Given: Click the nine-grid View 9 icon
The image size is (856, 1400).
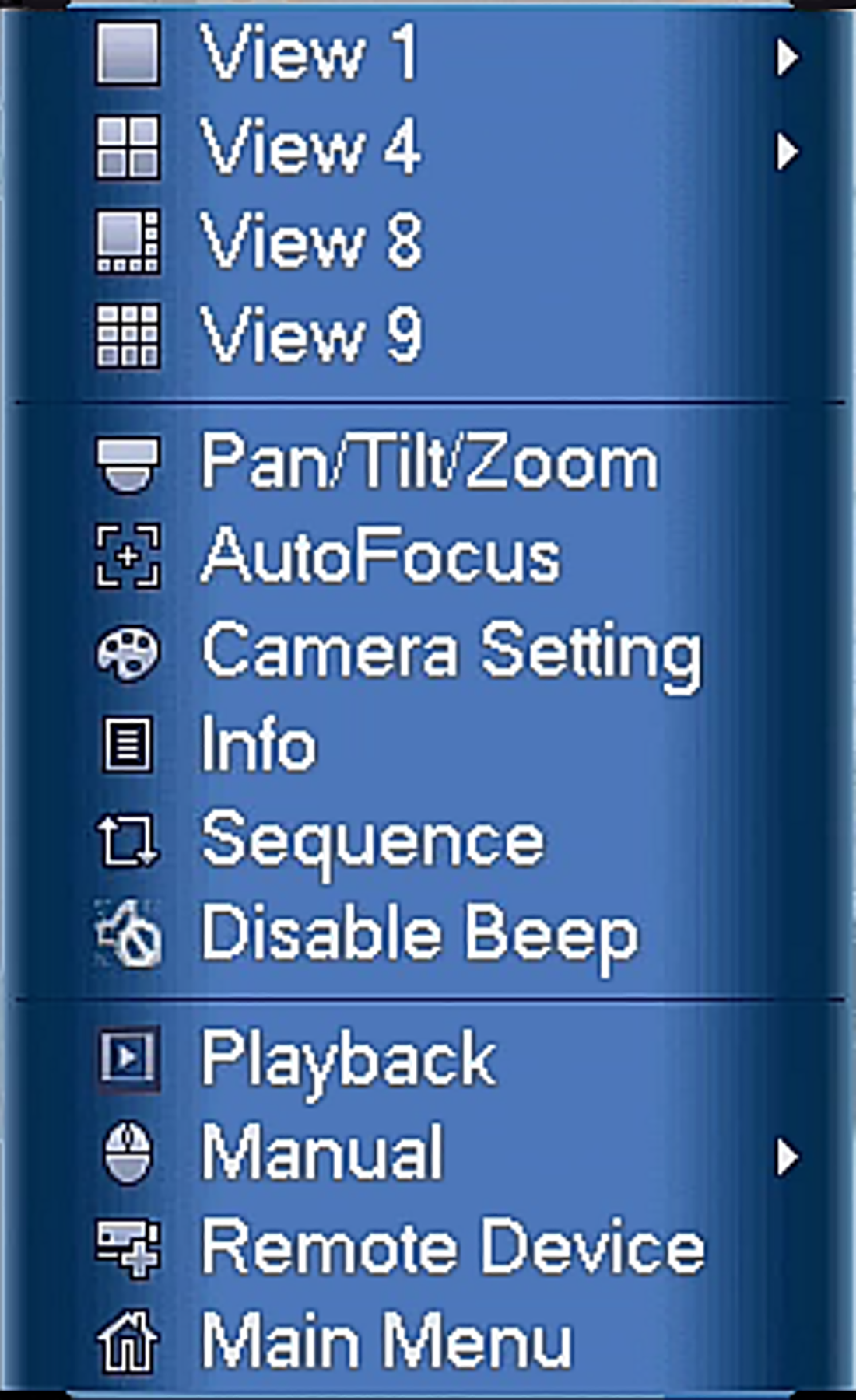Looking at the screenshot, I should tap(128, 336).
